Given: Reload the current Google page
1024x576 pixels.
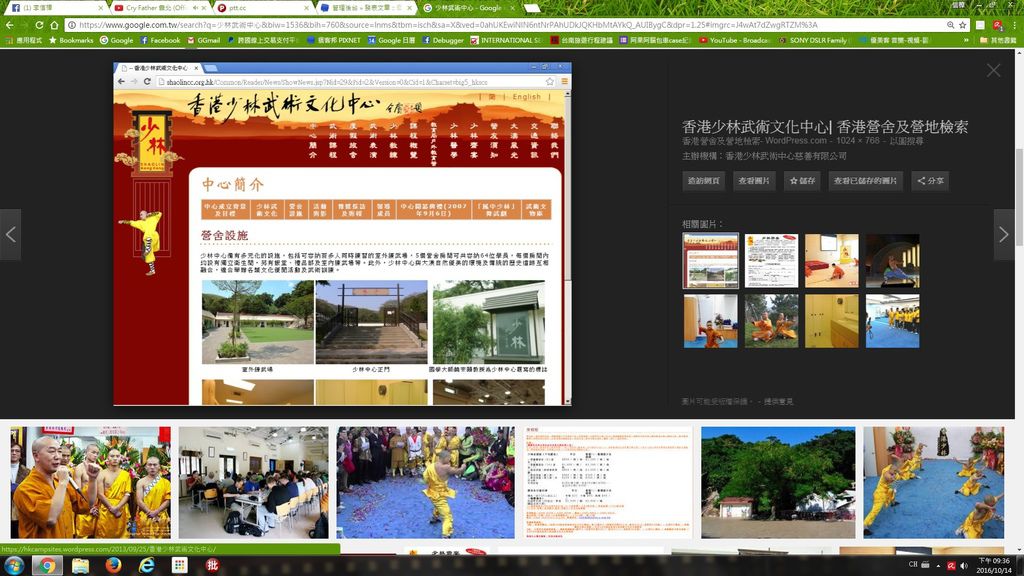Looking at the screenshot, I should pyautogui.click(x=39, y=25).
